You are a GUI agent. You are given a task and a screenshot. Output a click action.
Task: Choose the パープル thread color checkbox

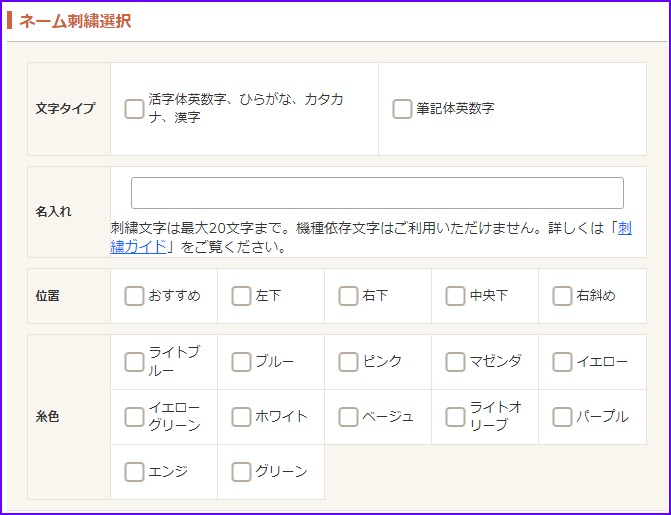(x=562, y=417)
